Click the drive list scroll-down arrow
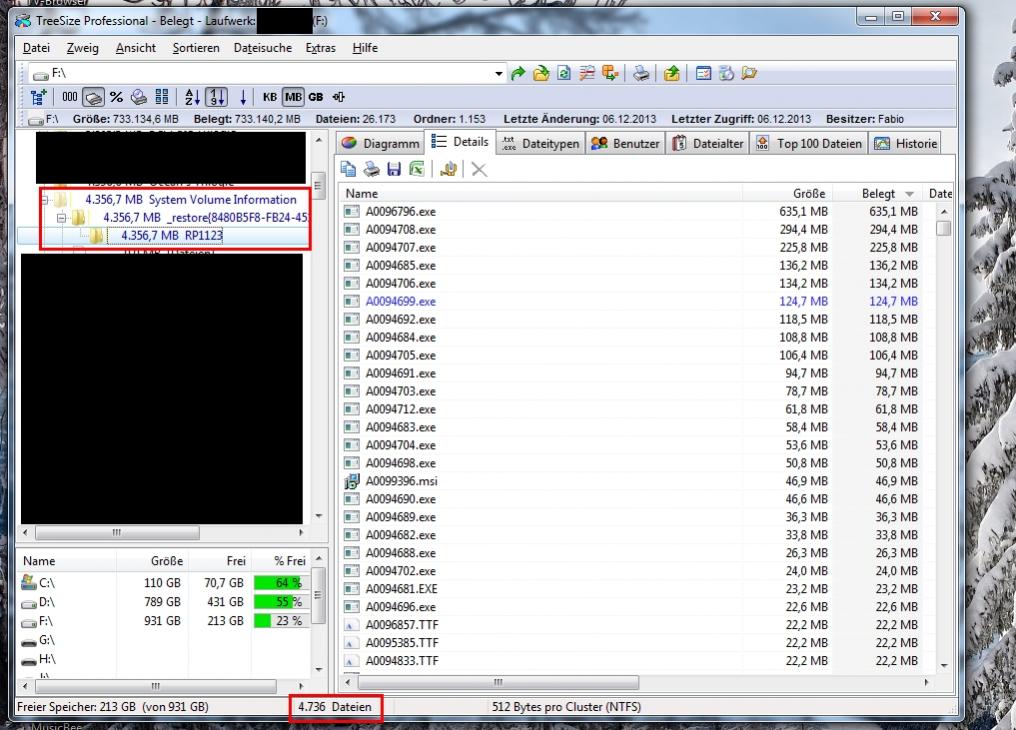This screenshot has width=1016, height=730. click(x=318, y=670)
